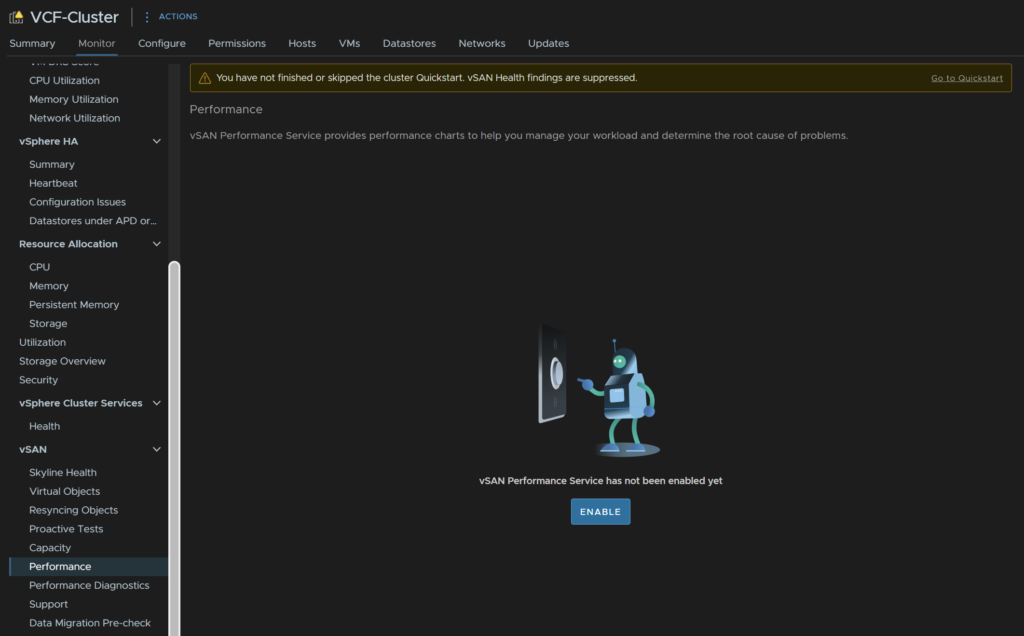Follow the Go to Quickstart link
Image resolution: width=1024 pixels, height=636 pixels.
[x=967, y=78]
